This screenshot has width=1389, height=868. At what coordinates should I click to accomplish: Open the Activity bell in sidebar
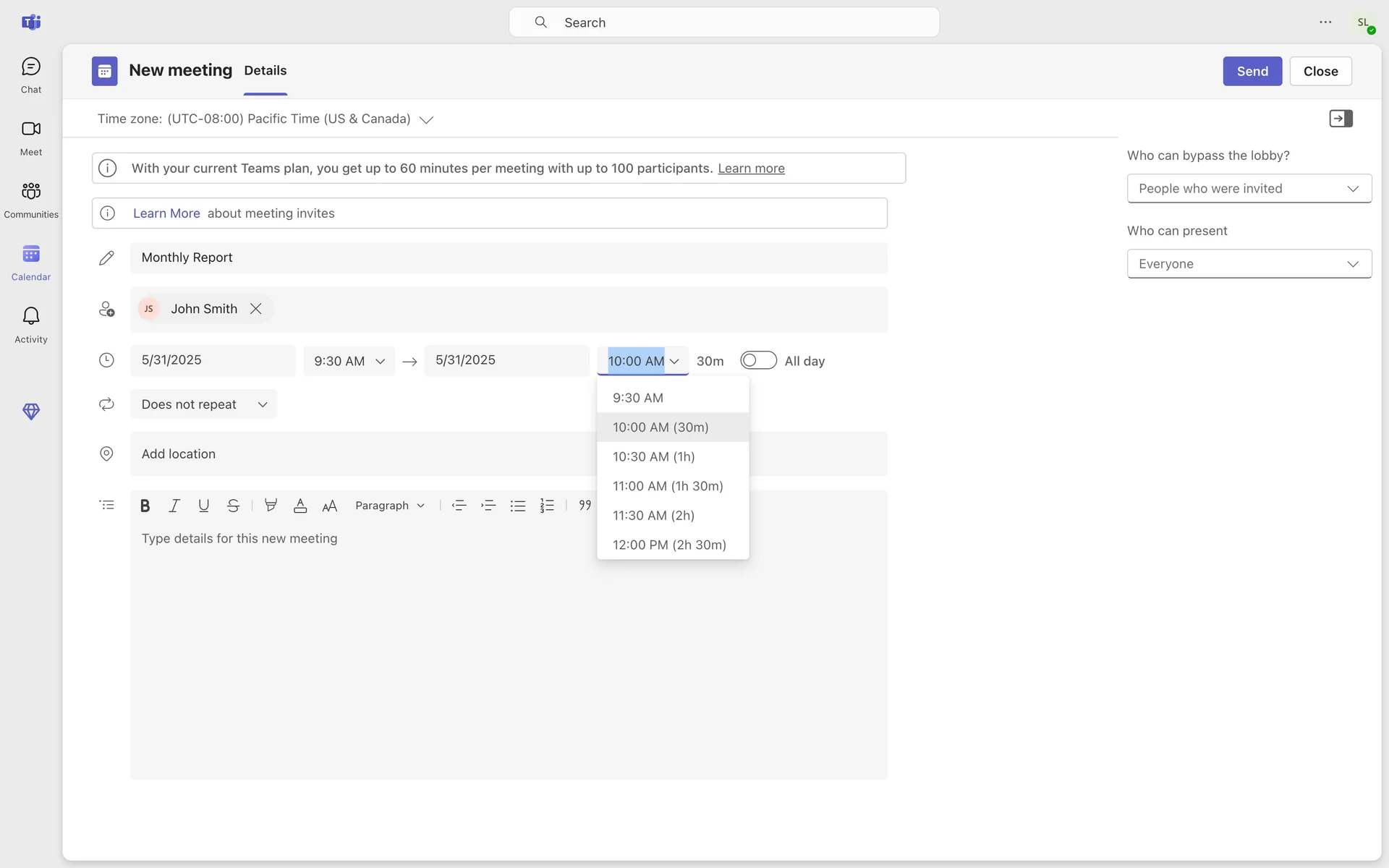click(30, 323)
